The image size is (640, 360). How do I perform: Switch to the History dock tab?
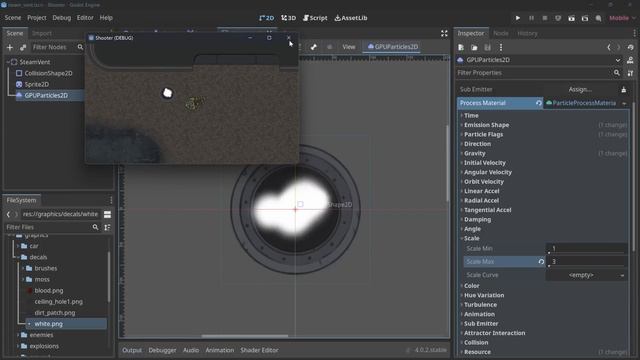click(x=527, y=33)
